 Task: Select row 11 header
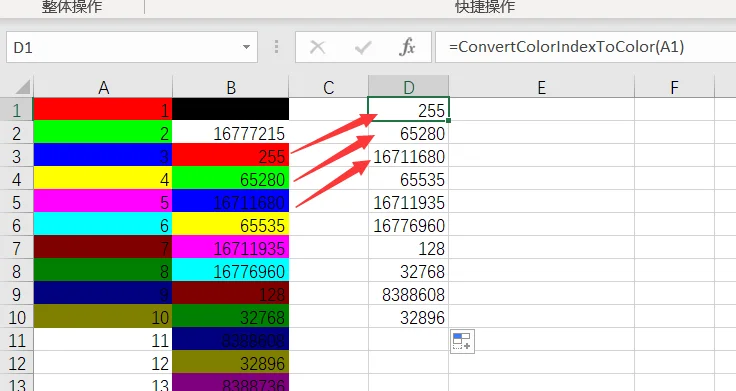point(16,340)
